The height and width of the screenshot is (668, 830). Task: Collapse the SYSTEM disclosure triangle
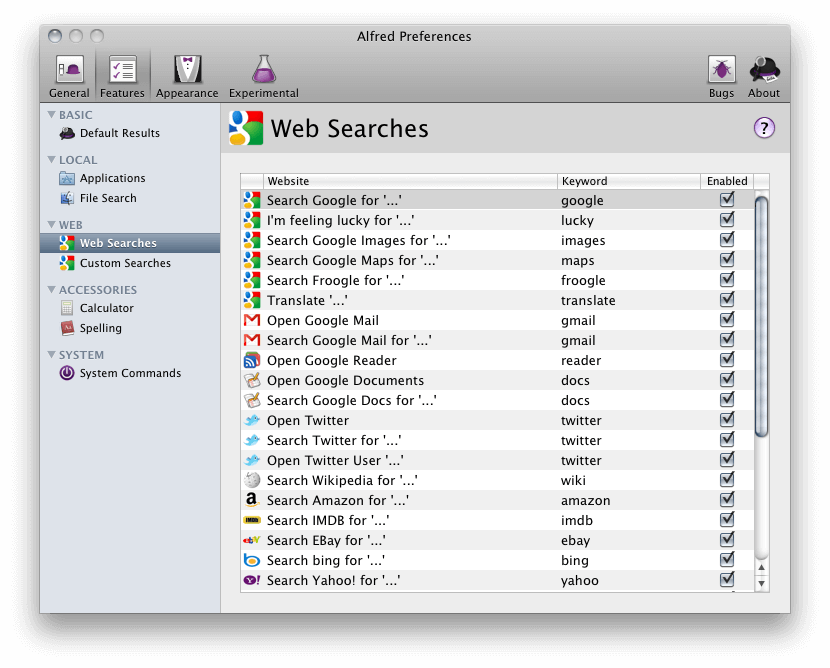[x=54, y=354]
